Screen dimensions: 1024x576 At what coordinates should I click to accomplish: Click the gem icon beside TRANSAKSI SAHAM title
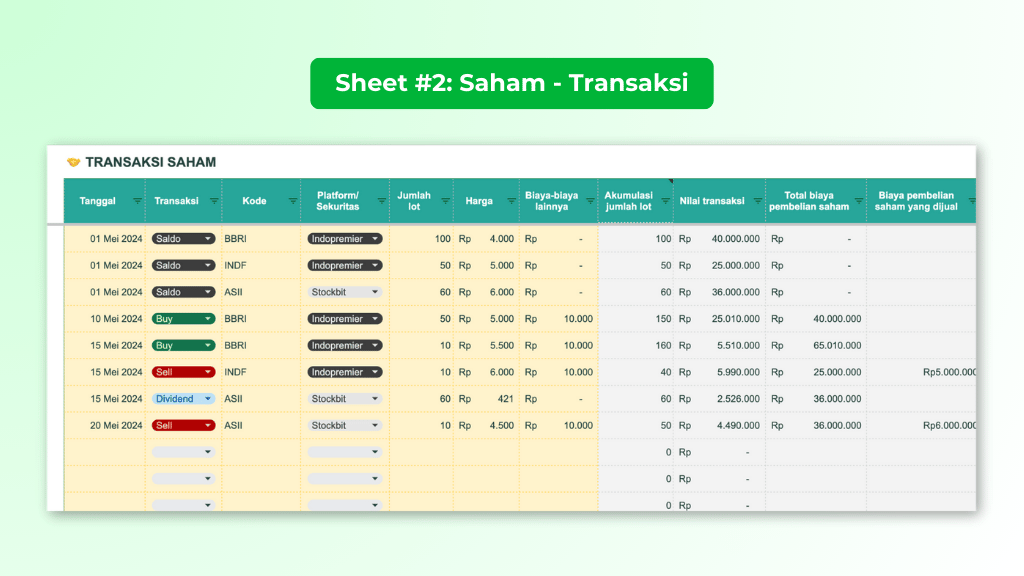[x=72, y=162]
